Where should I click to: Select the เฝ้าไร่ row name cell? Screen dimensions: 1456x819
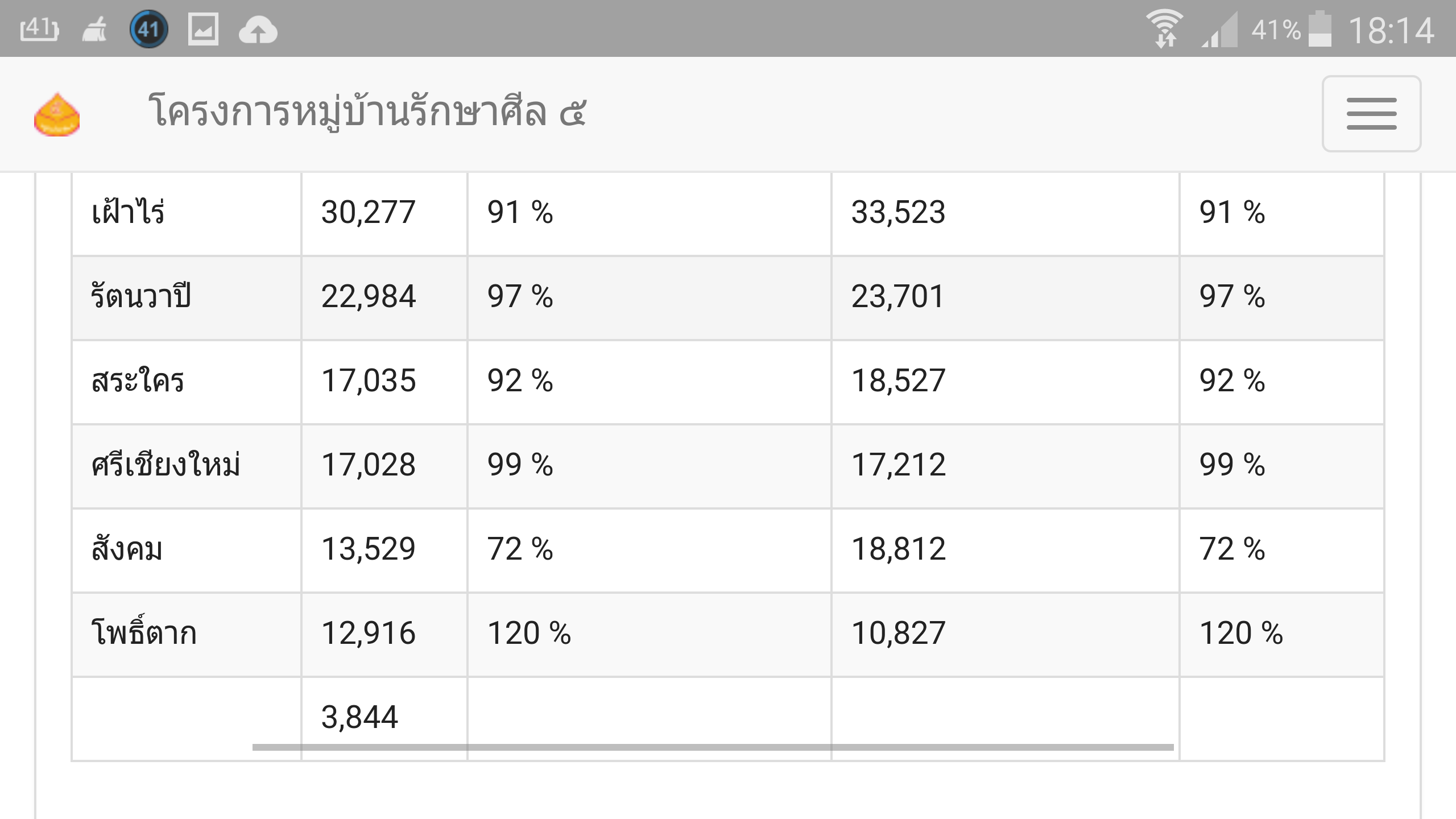click(187, 213)
